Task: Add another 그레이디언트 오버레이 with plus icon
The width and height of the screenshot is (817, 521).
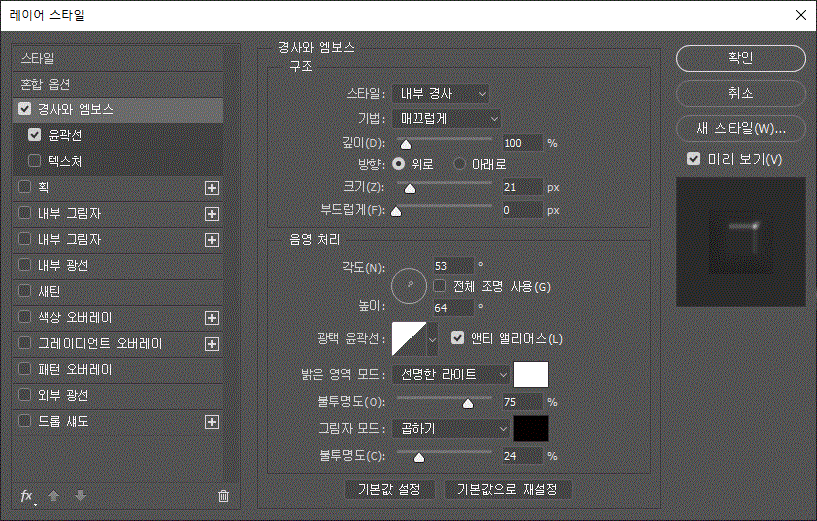Action: [212, 344]
